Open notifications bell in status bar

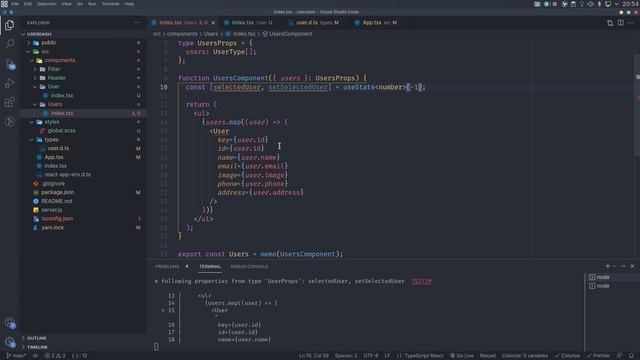pyautogui.click(x=631, y=356)
